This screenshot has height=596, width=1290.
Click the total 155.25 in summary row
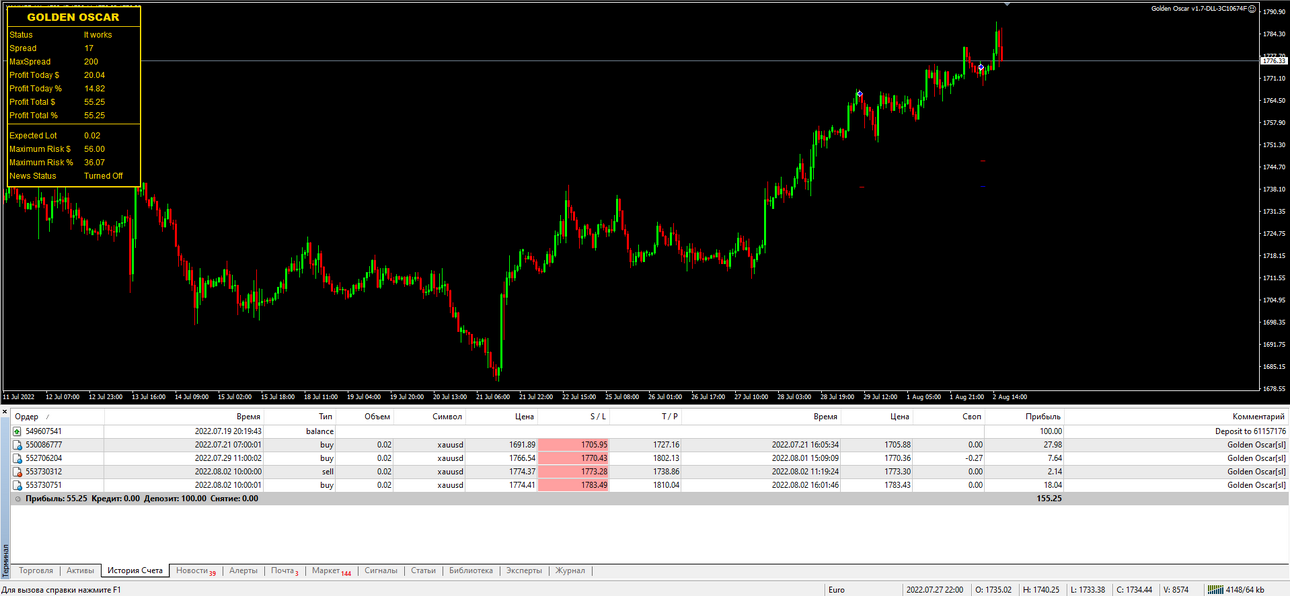1049,498
